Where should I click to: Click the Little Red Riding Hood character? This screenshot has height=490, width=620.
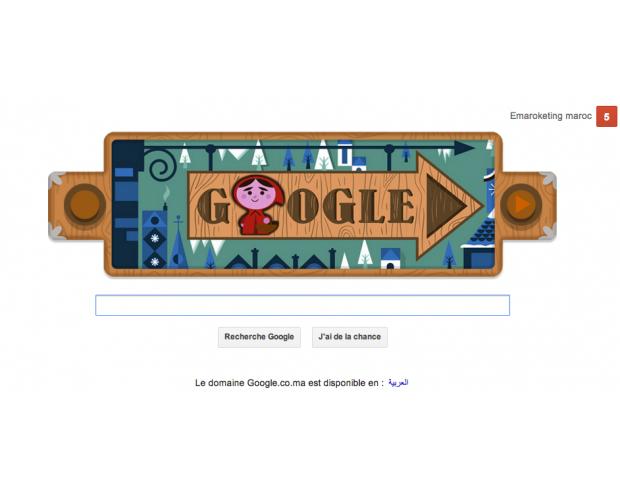[x=258, y=205]
